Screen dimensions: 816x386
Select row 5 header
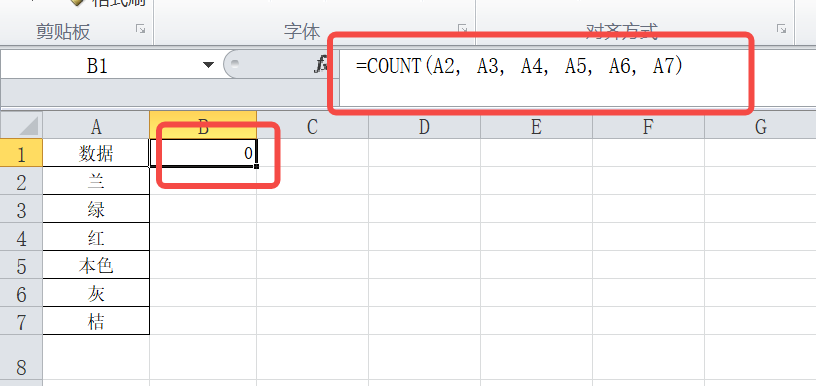click(21, 265)
